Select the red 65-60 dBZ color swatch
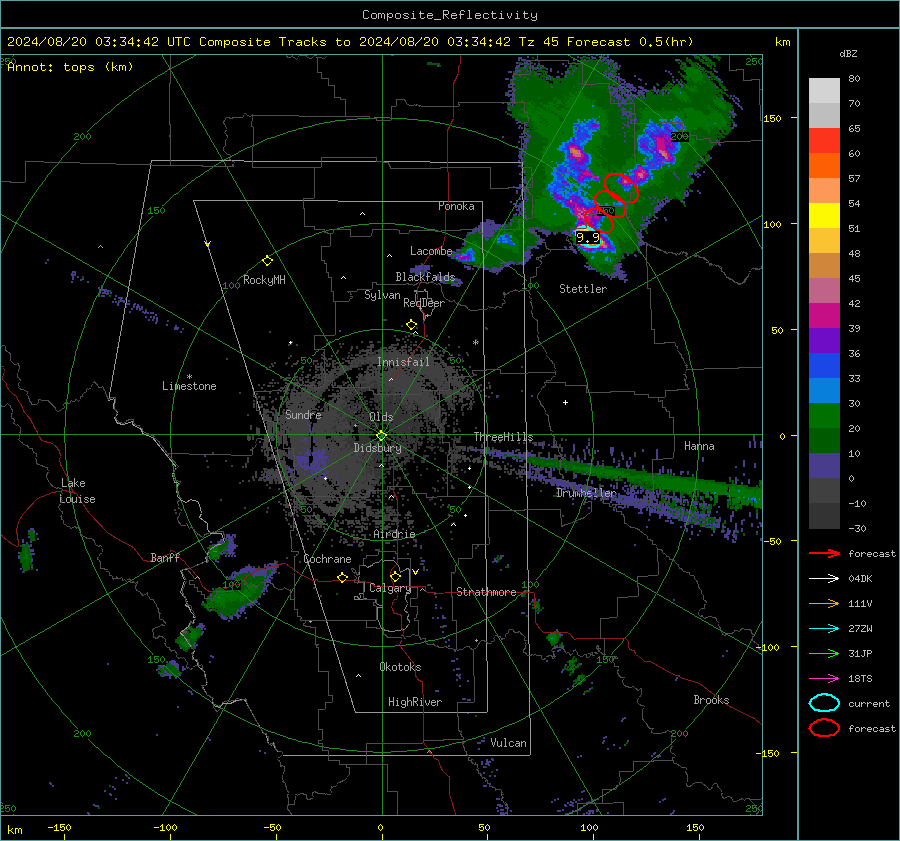This screenshot has width=900, height=841. click(x=824, y=141)
